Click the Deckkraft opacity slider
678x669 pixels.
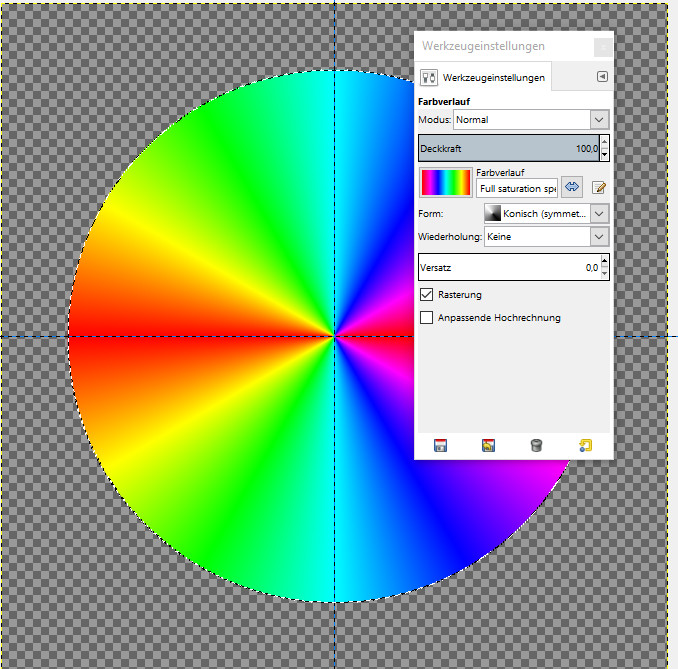[x=509, y=148]
